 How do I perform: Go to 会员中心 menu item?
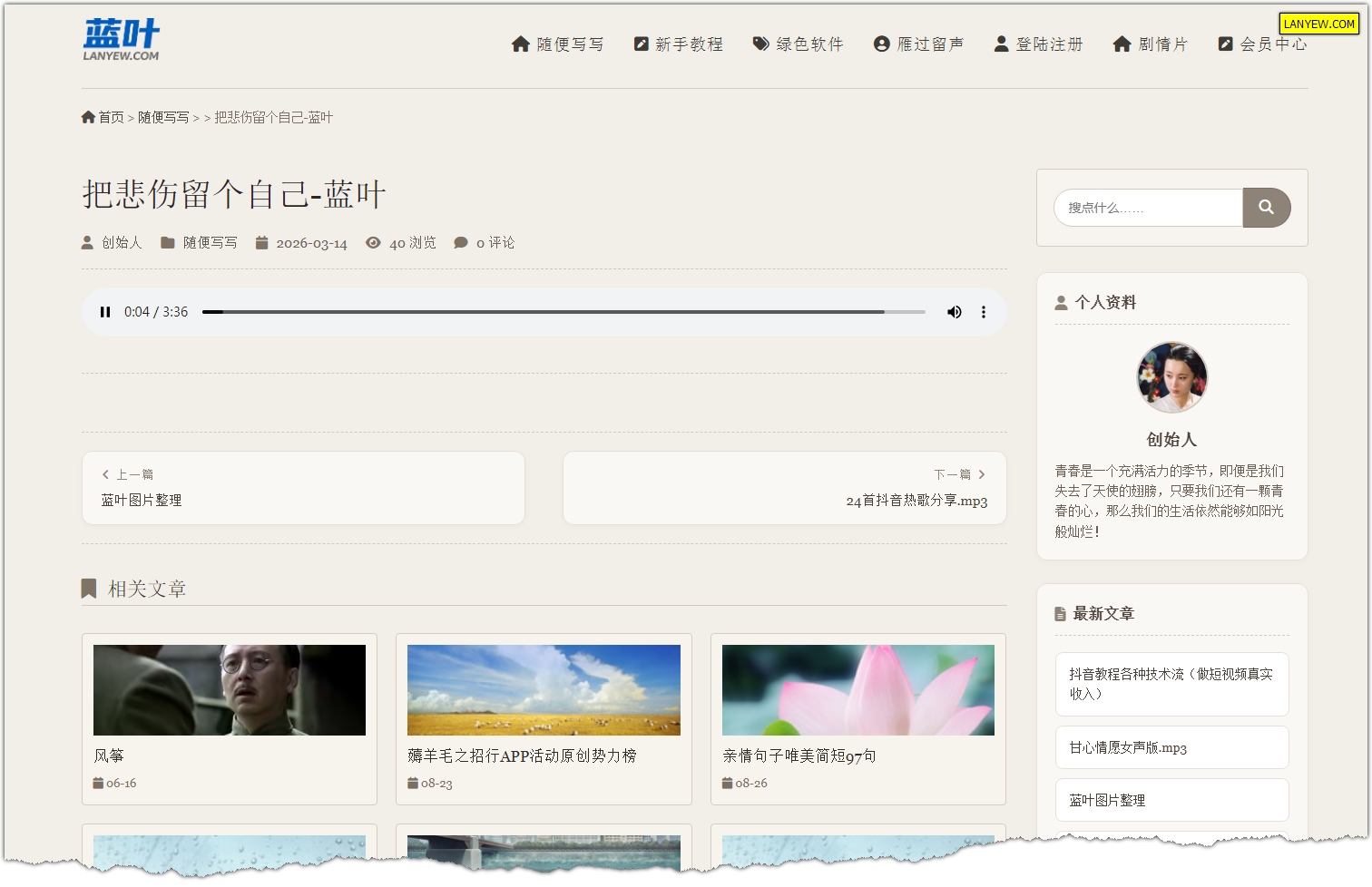(x=1262, y=44)
